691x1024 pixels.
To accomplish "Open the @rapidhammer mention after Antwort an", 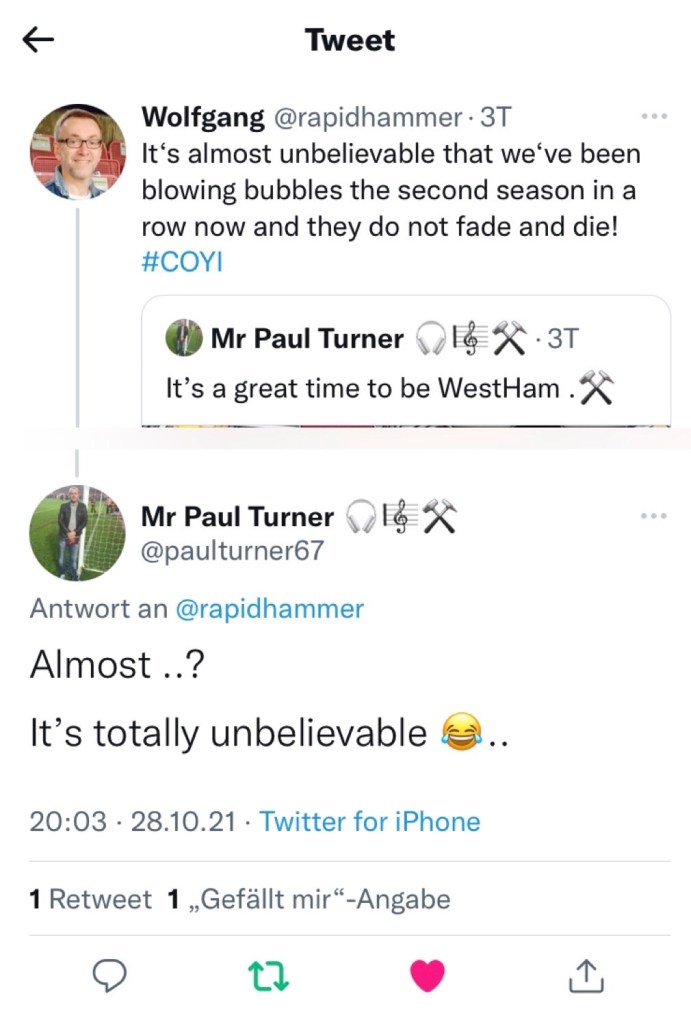I will 269,608.
